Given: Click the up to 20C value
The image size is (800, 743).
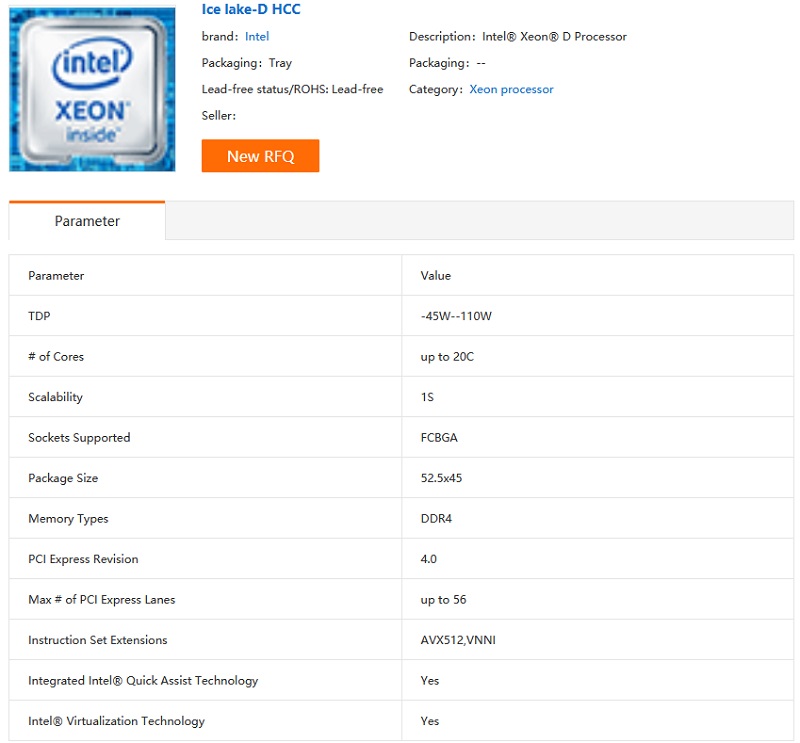Looking at the screenshot, I should (447, 357).
